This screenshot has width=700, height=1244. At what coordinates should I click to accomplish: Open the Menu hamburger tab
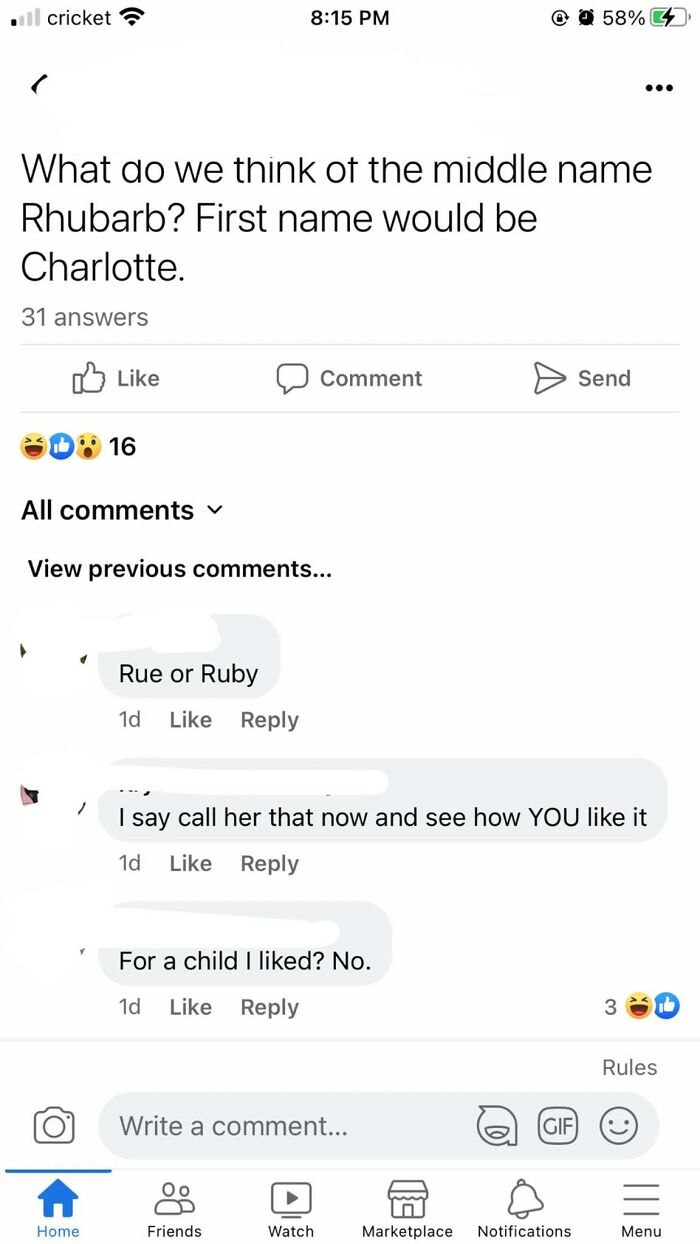pos(641,1208)
